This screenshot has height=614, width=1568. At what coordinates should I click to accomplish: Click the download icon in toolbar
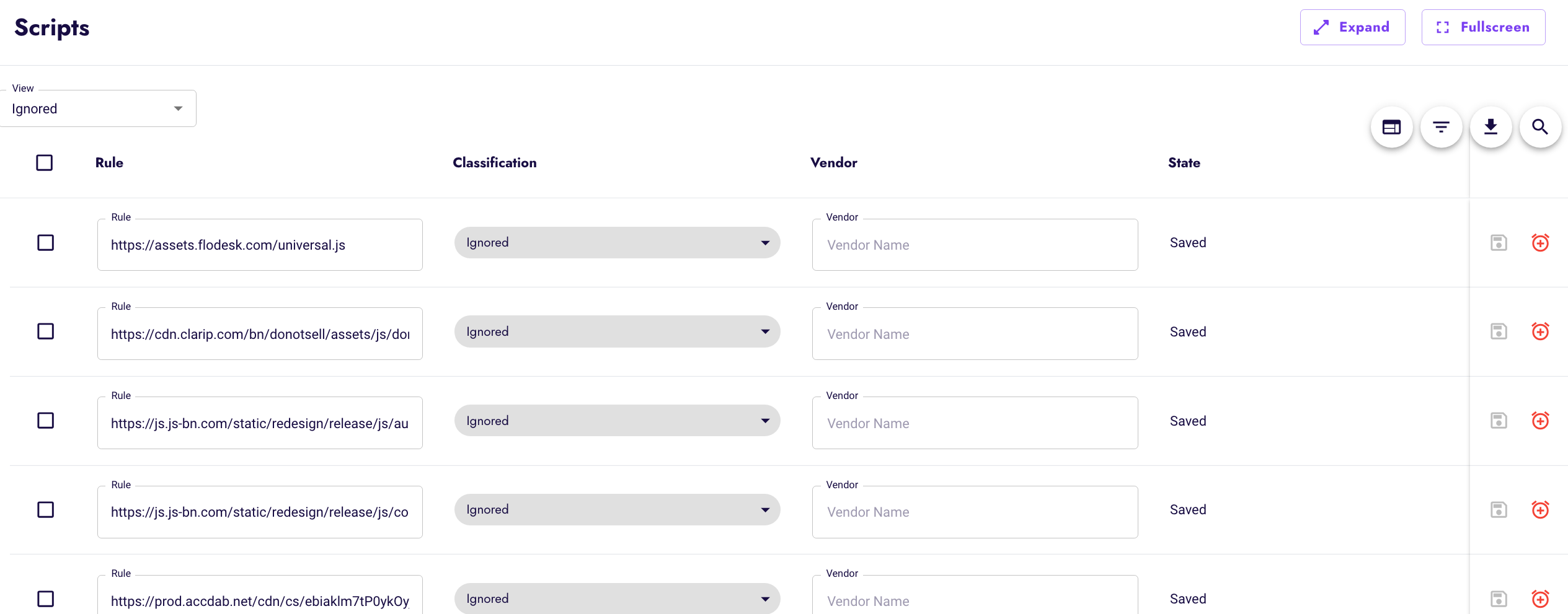[1490, 127]
